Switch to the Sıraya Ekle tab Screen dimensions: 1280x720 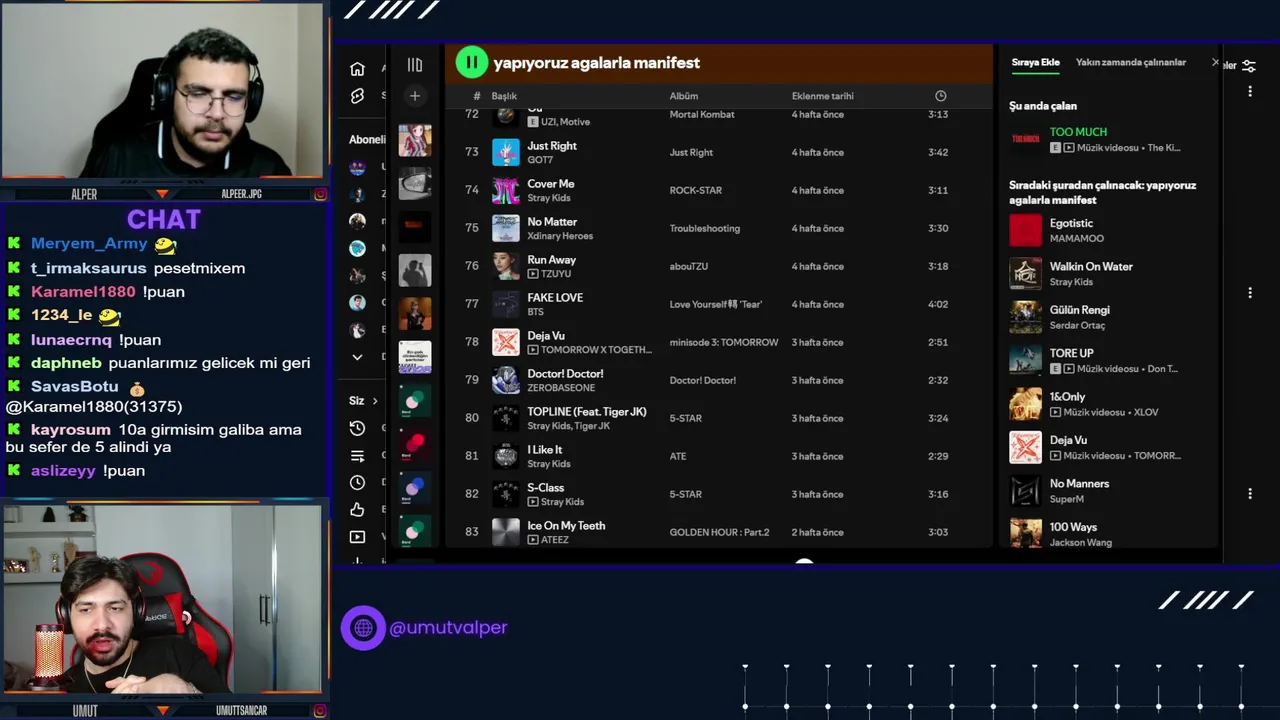pyautogui.click(x=1035, y=62)
